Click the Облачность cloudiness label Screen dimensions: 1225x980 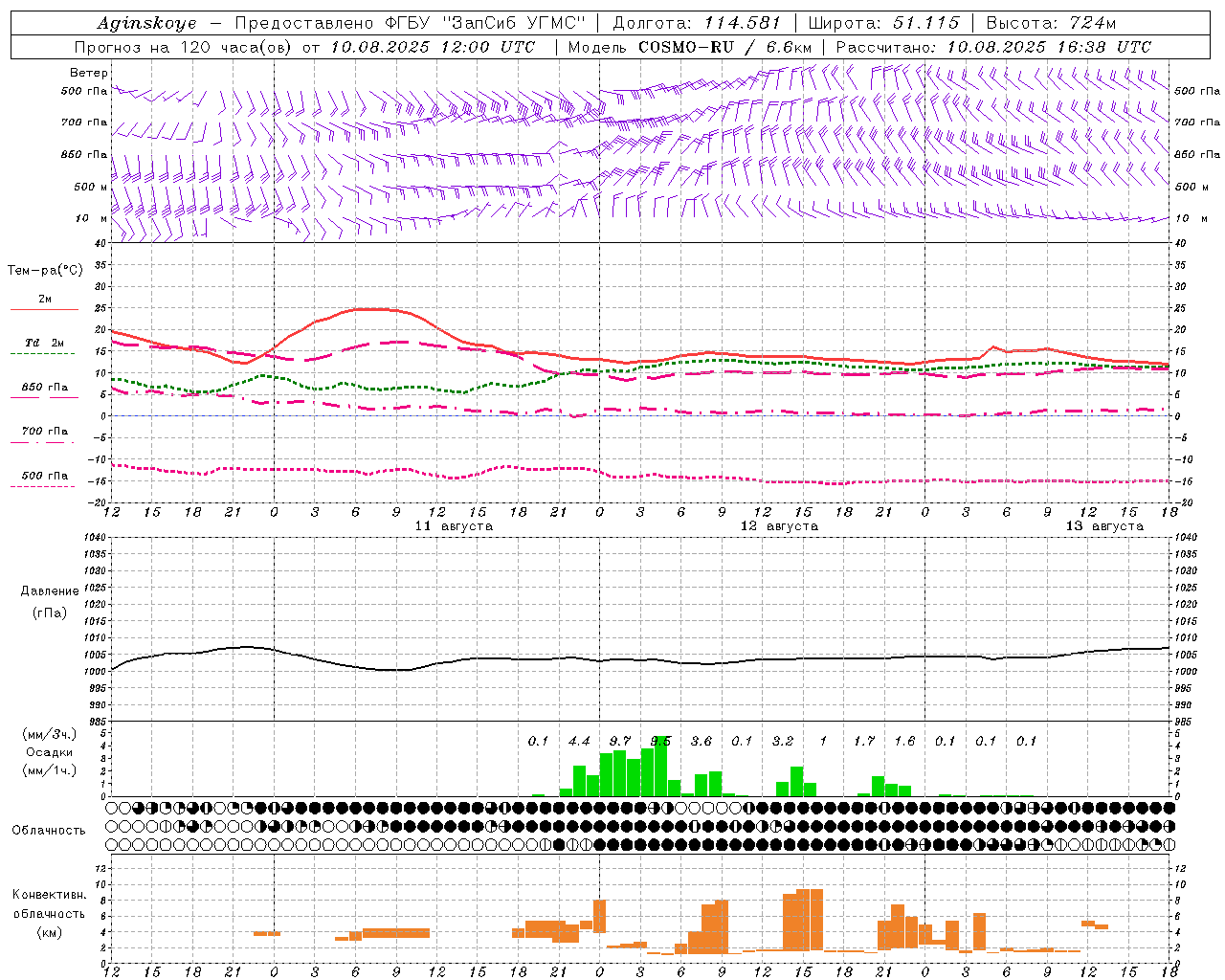coord(49,830)
